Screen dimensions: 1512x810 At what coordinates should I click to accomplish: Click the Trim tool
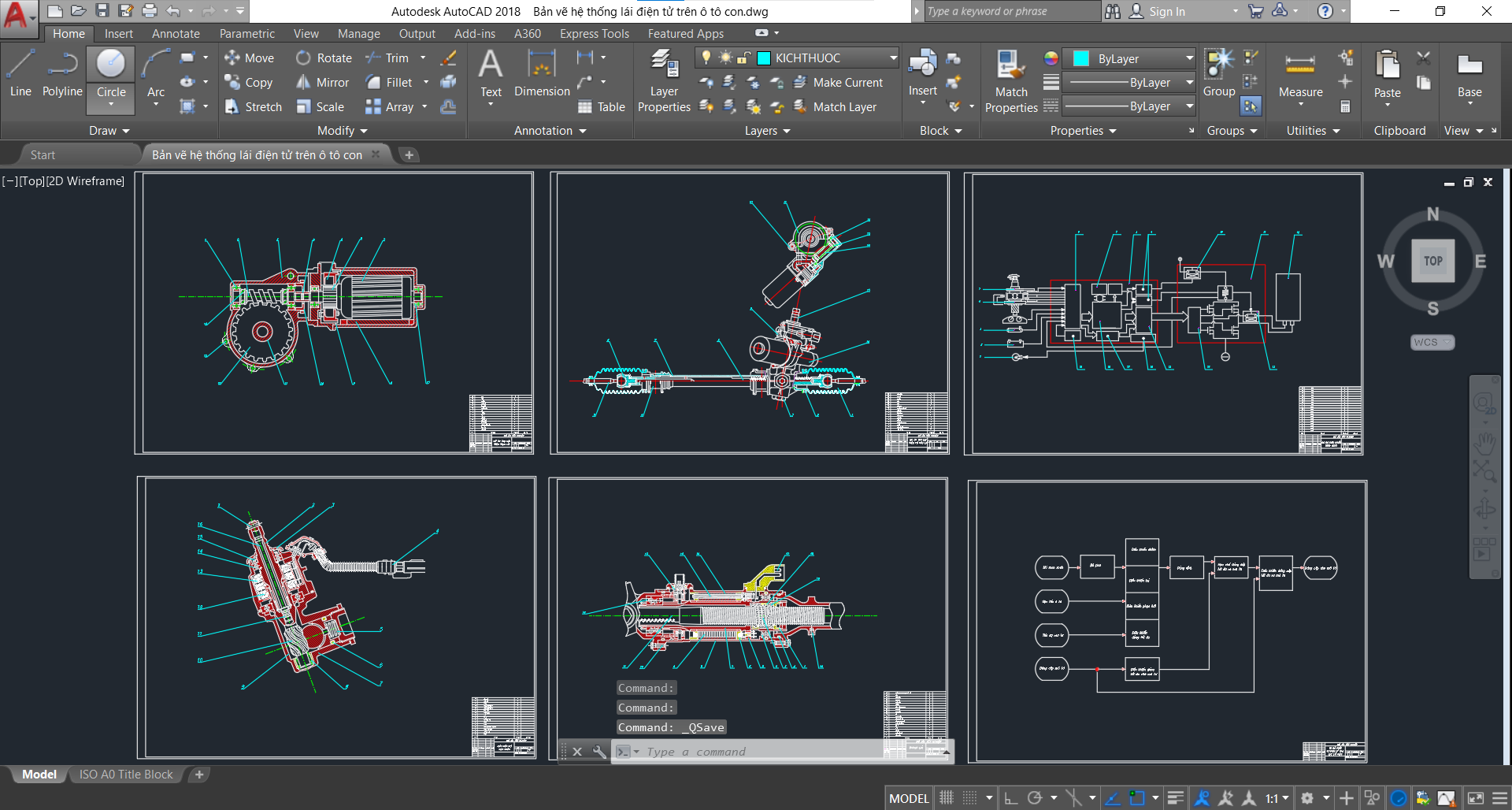(387, 58)
